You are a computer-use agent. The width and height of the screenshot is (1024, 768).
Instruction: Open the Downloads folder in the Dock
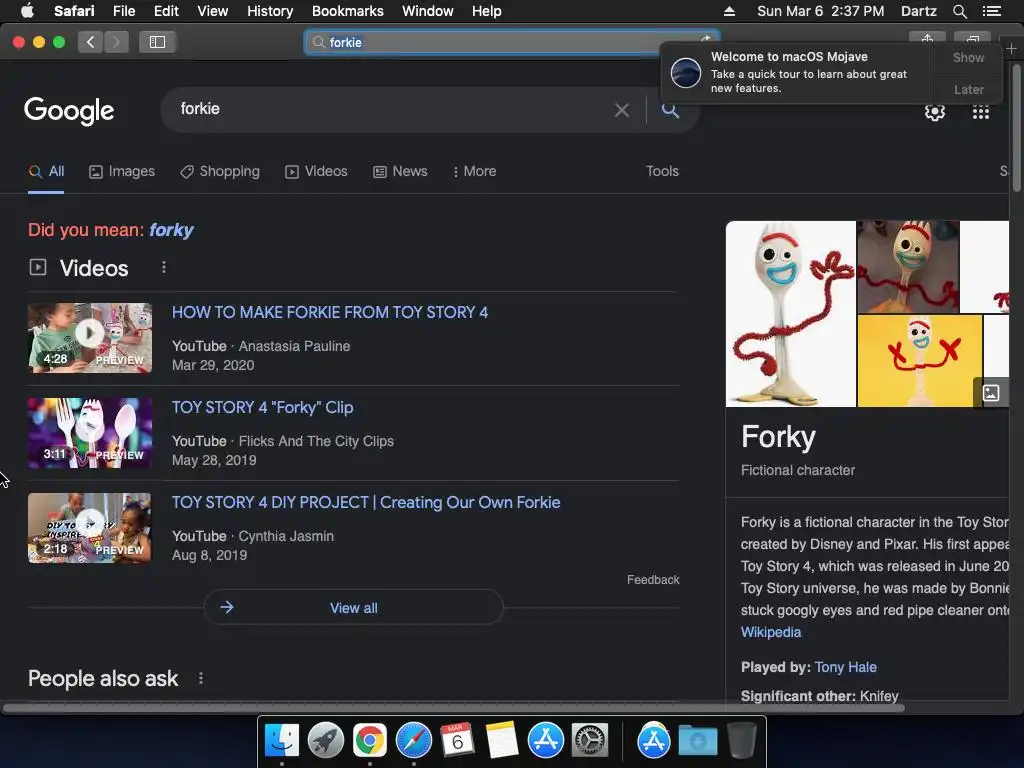[697, 741]
